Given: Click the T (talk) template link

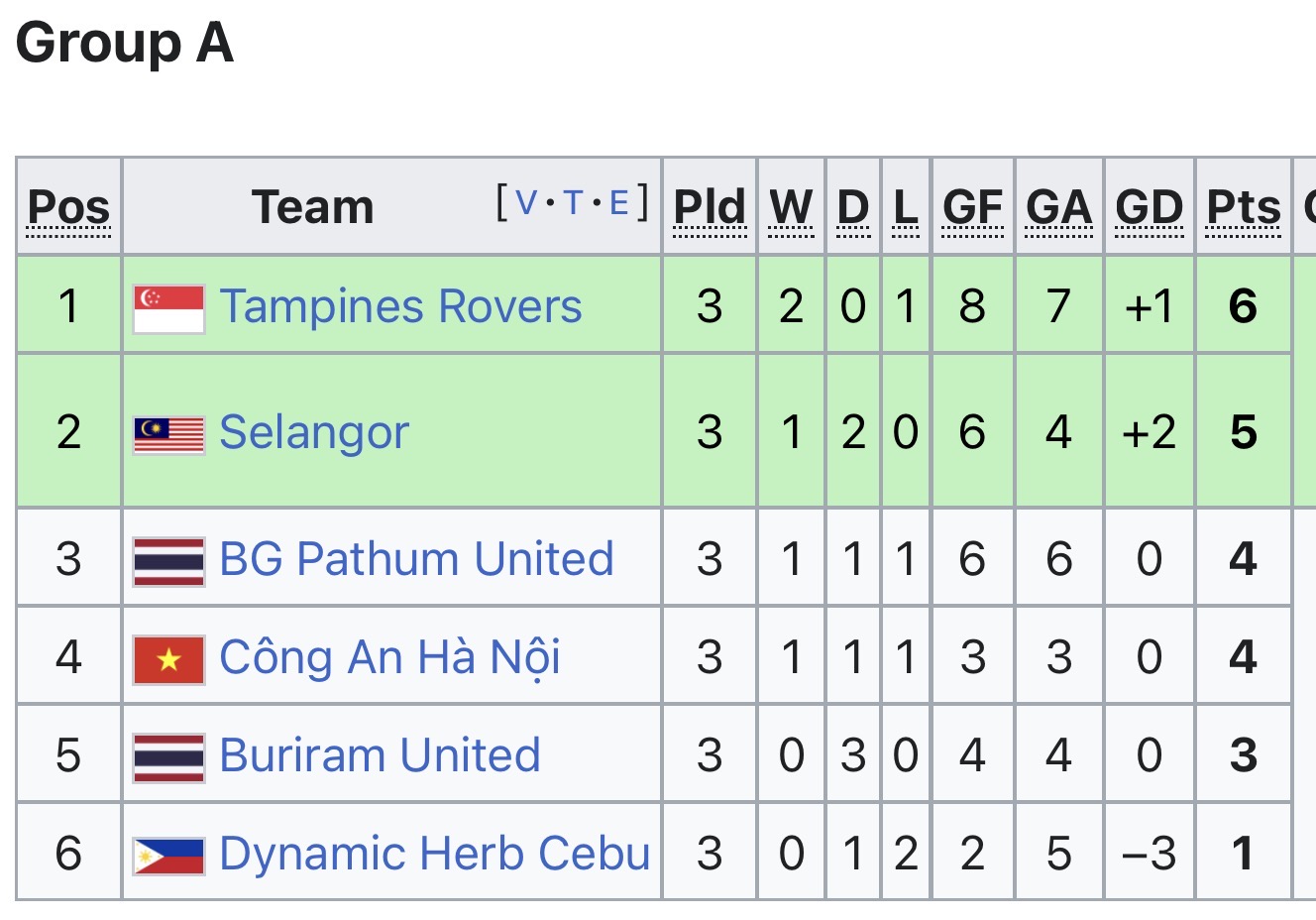Looking at the screenshot, I should [573, 203].
